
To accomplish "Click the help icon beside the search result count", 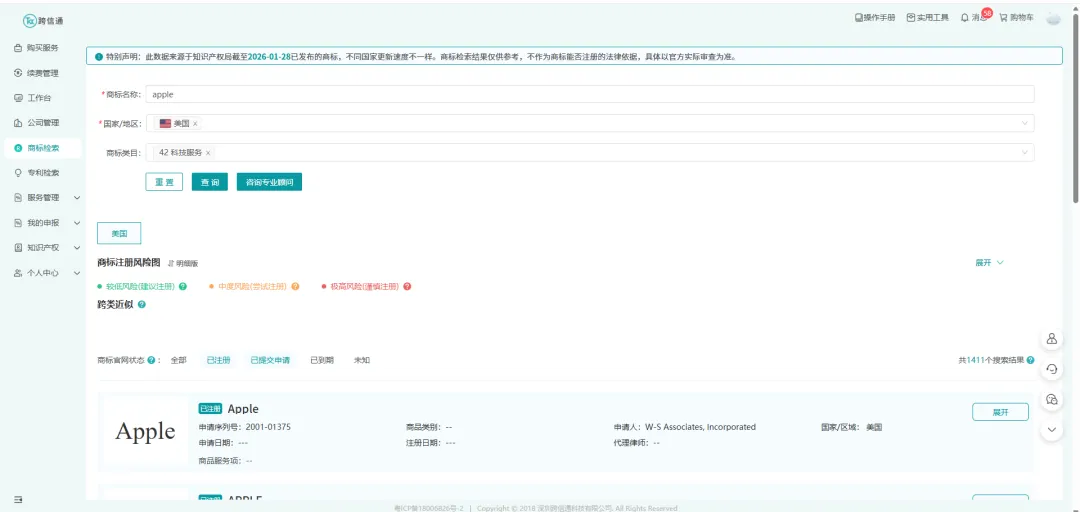I will pos(1030,360).
